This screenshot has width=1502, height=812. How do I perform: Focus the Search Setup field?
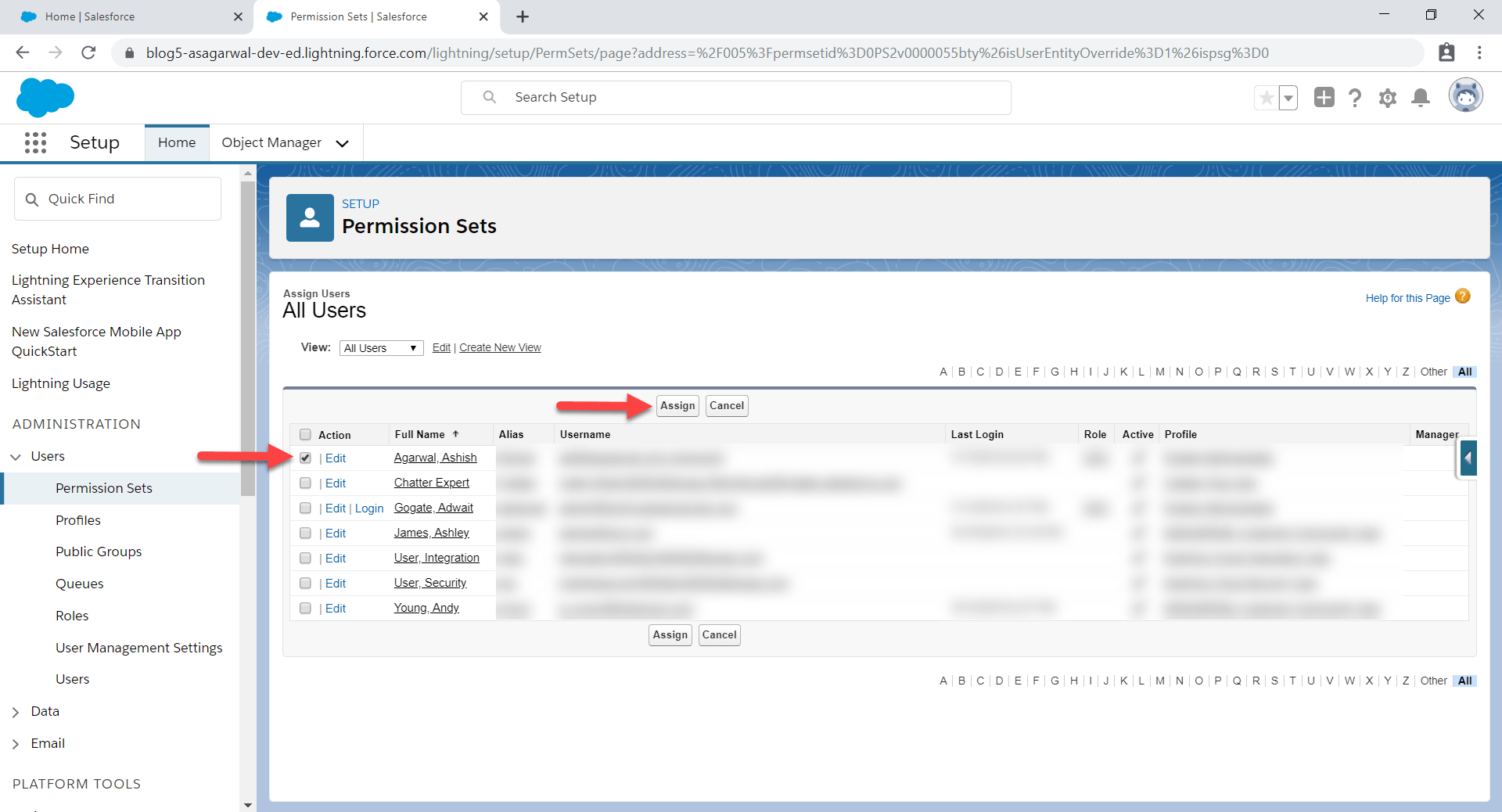coord(735,98)
